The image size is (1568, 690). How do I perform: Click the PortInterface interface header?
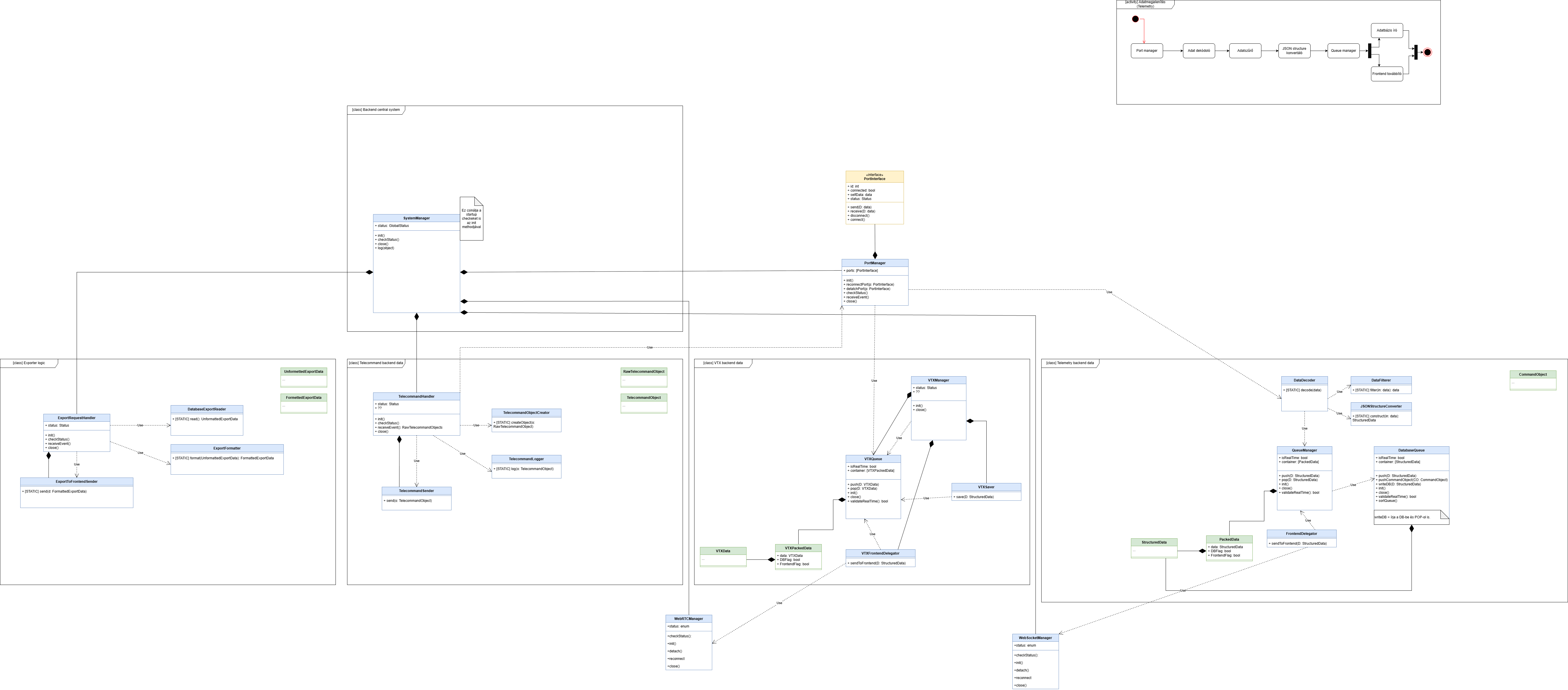874,177
